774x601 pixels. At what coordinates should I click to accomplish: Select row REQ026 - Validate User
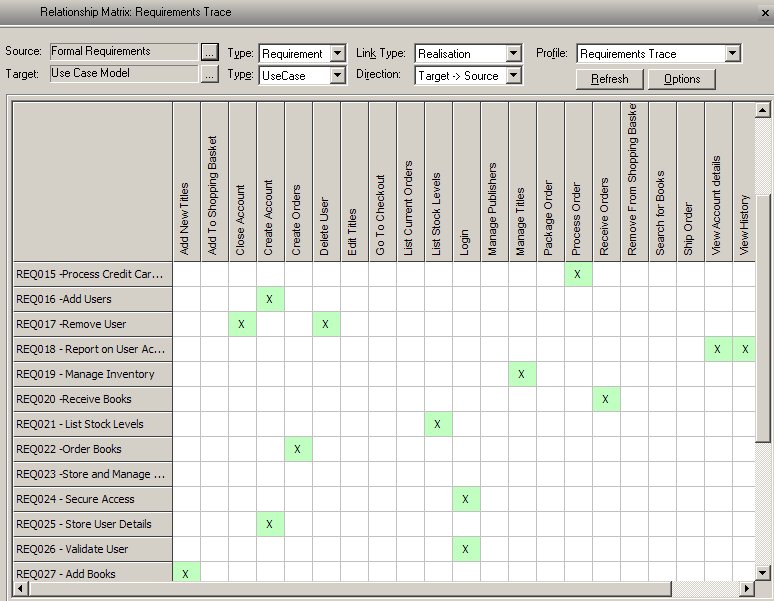(x=93, y=549)
